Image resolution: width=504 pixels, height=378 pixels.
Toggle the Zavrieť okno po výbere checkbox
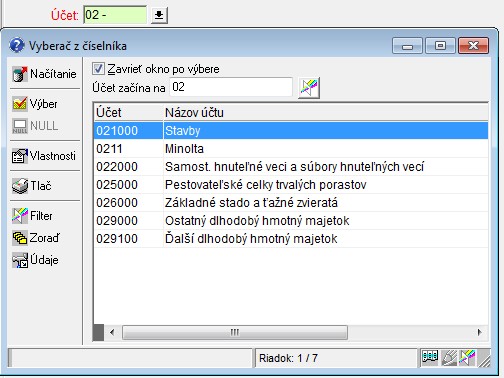(x=98, y=69)
